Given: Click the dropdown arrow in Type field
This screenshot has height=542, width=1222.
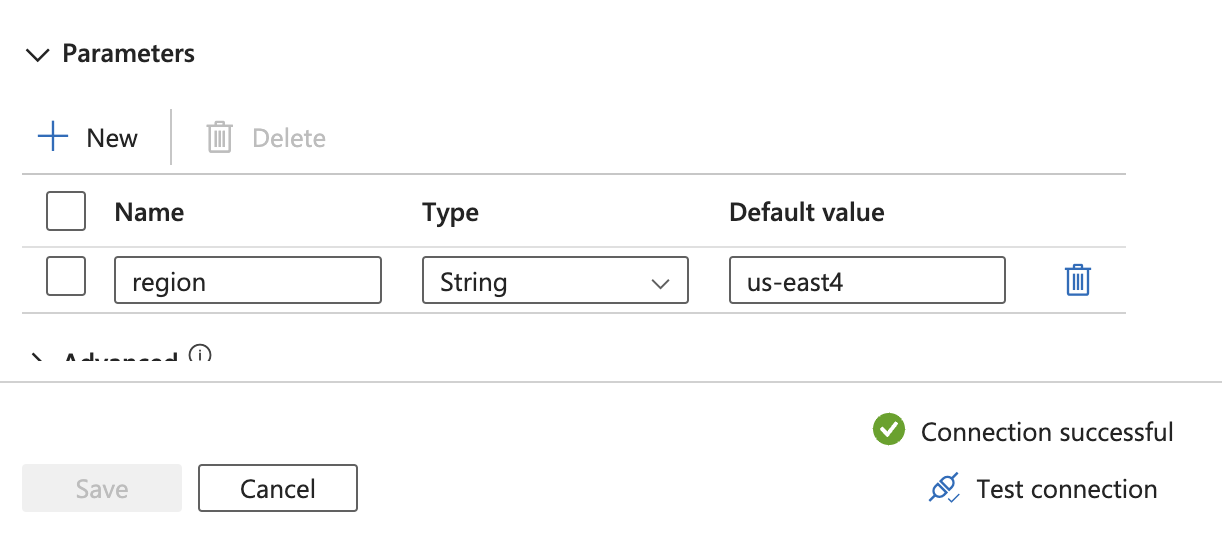Looking at the screenshot, I should 660,283.
